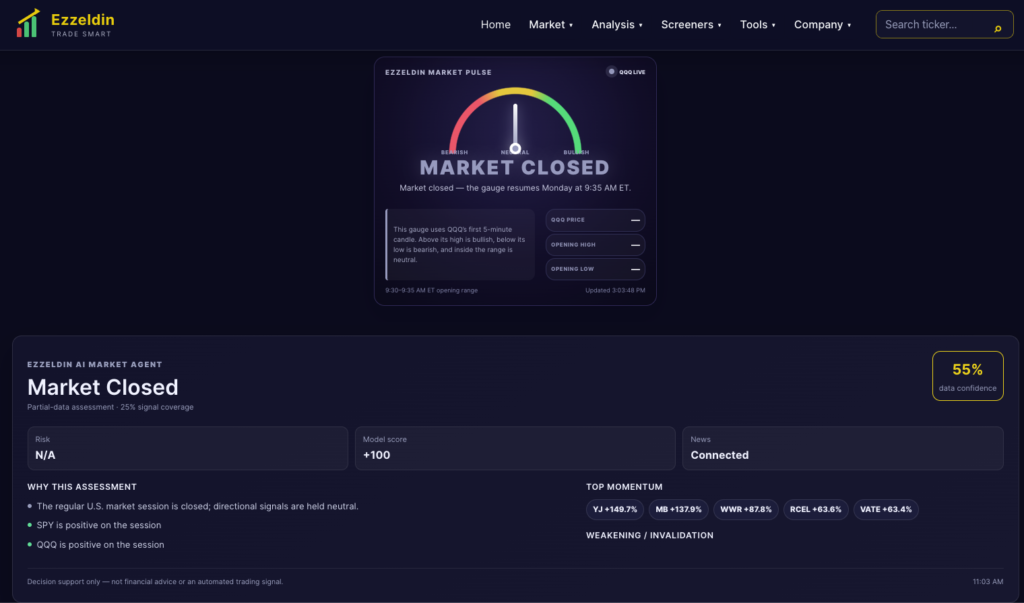
Task: Click the OPENING HIGH value row
Action: [x=595, y=245]
